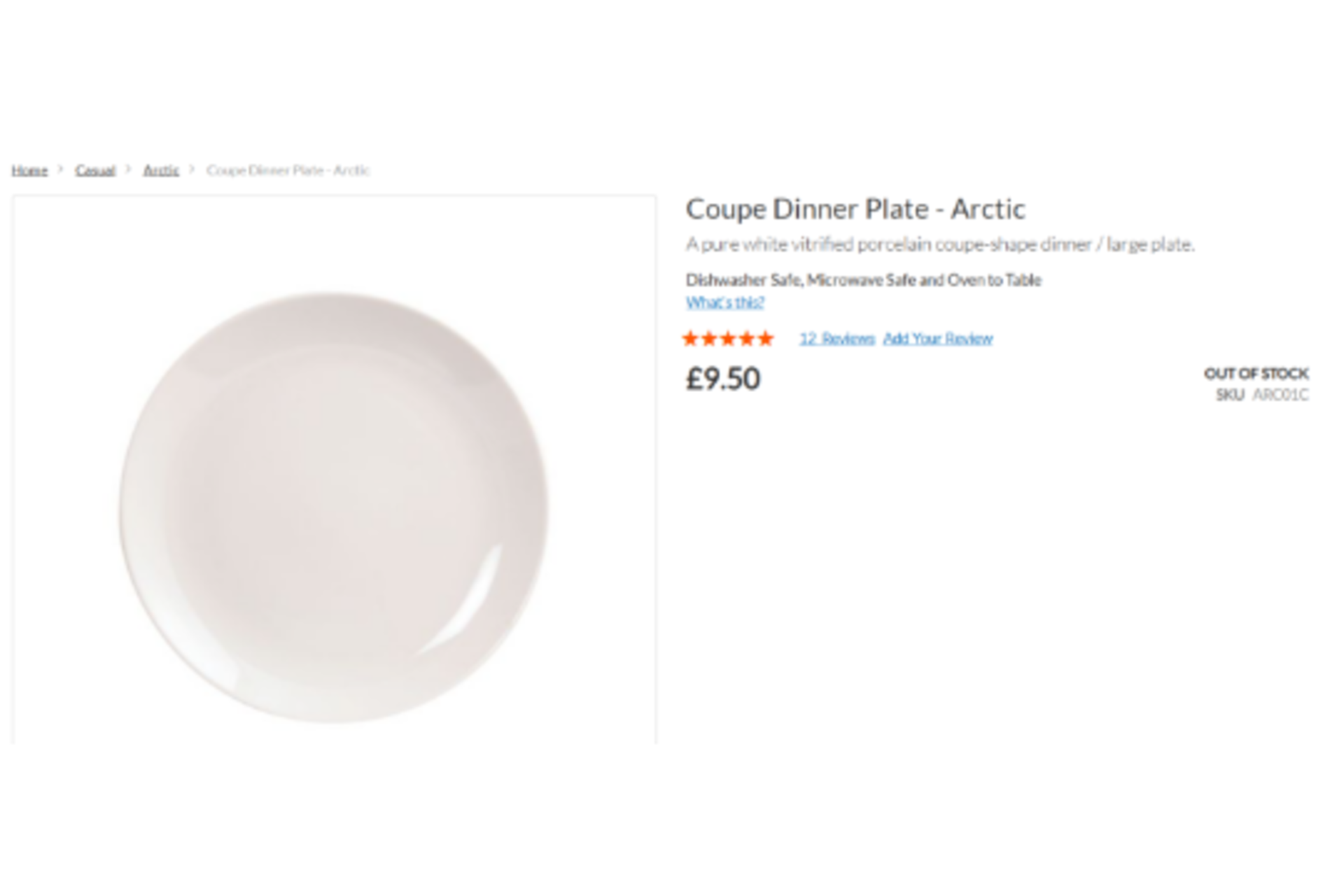Click the £9.50 price
This screenshot has height=896, width=1344.
[723, 379]
